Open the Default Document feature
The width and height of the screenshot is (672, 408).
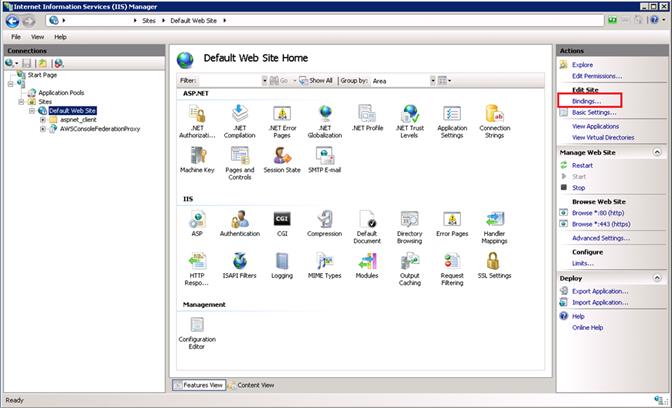point(367,227)
